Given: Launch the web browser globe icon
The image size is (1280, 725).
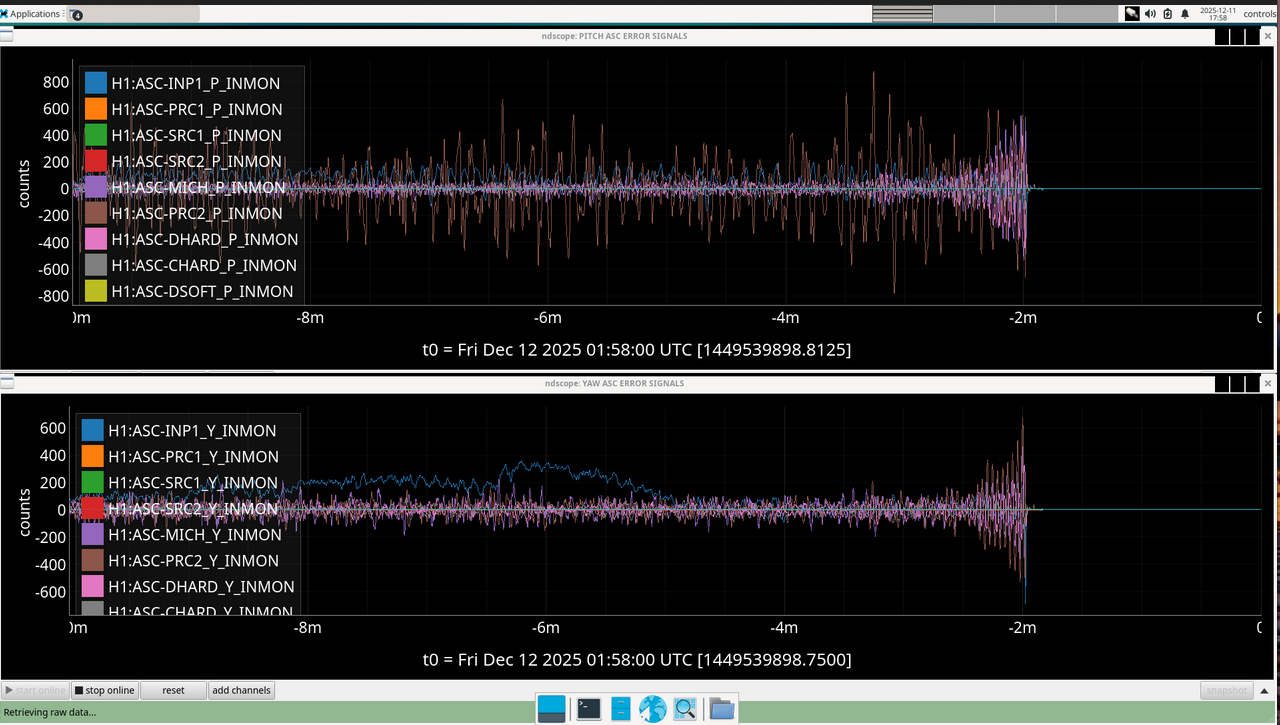Looking at the screenshot, I should click(x=653, y=709).
